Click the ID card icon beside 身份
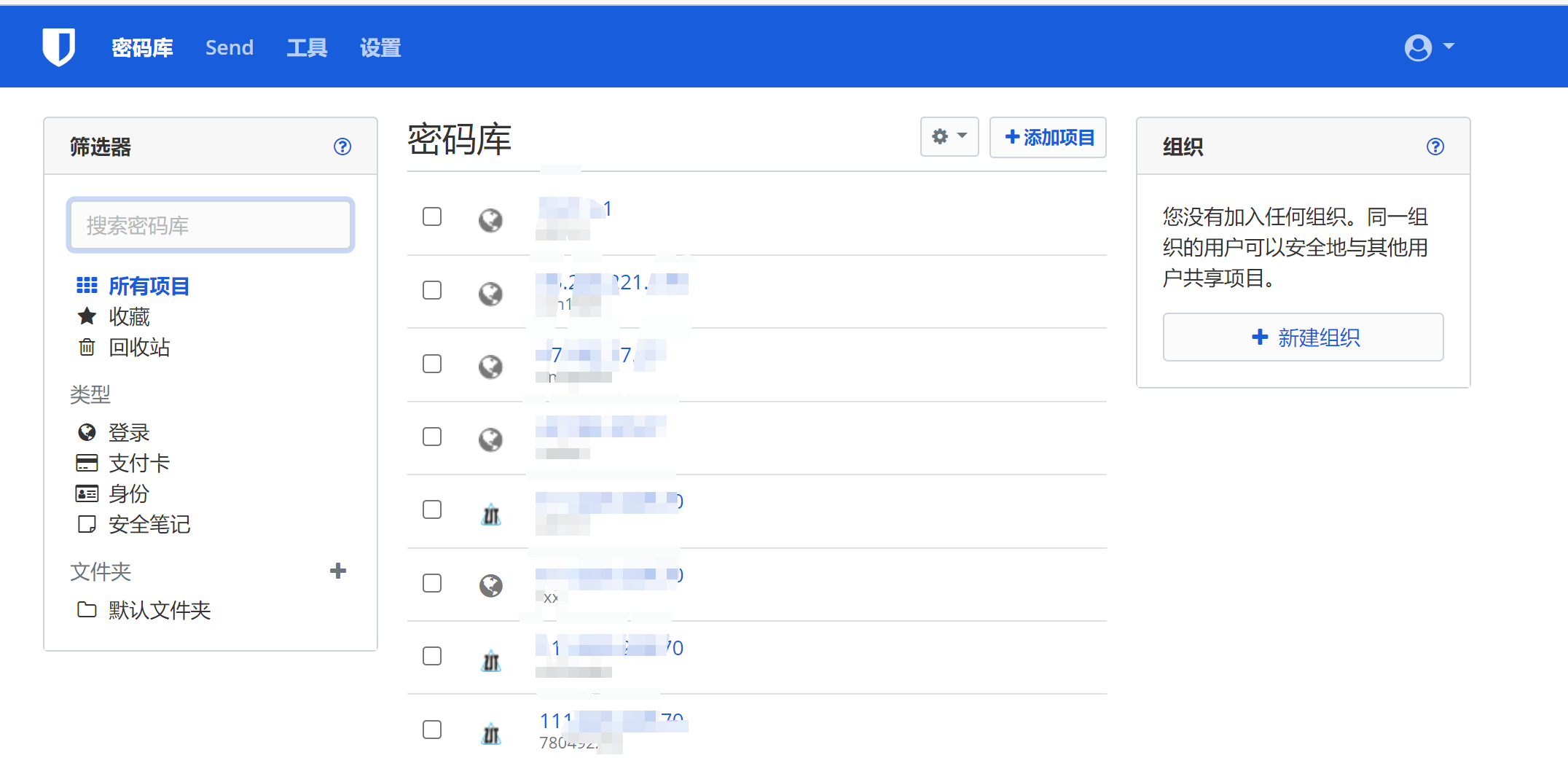 (x=87, y=493)
